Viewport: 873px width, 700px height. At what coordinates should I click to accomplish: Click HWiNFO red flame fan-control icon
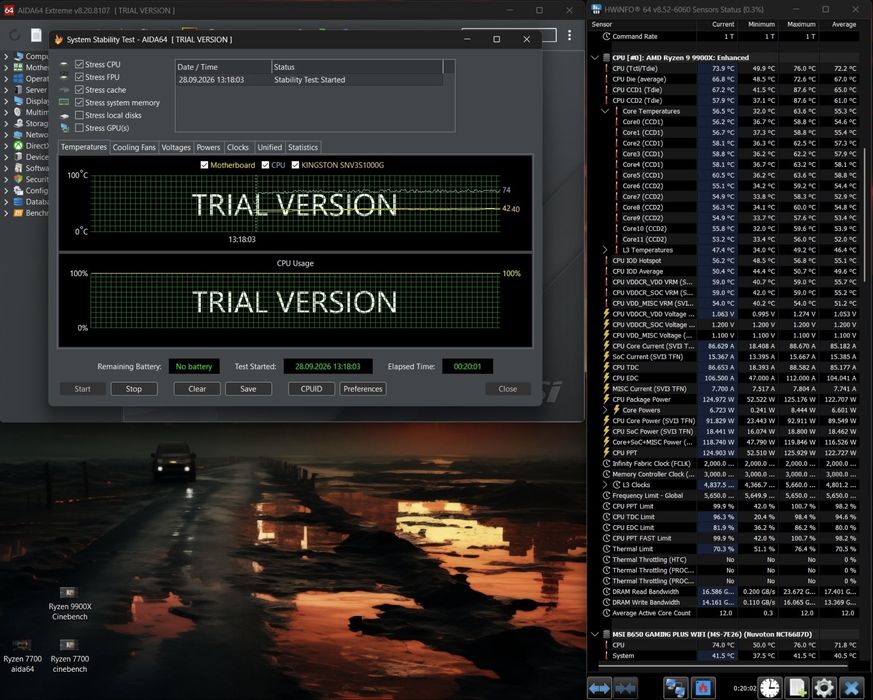pyautogui.click(x=703, y=688)
